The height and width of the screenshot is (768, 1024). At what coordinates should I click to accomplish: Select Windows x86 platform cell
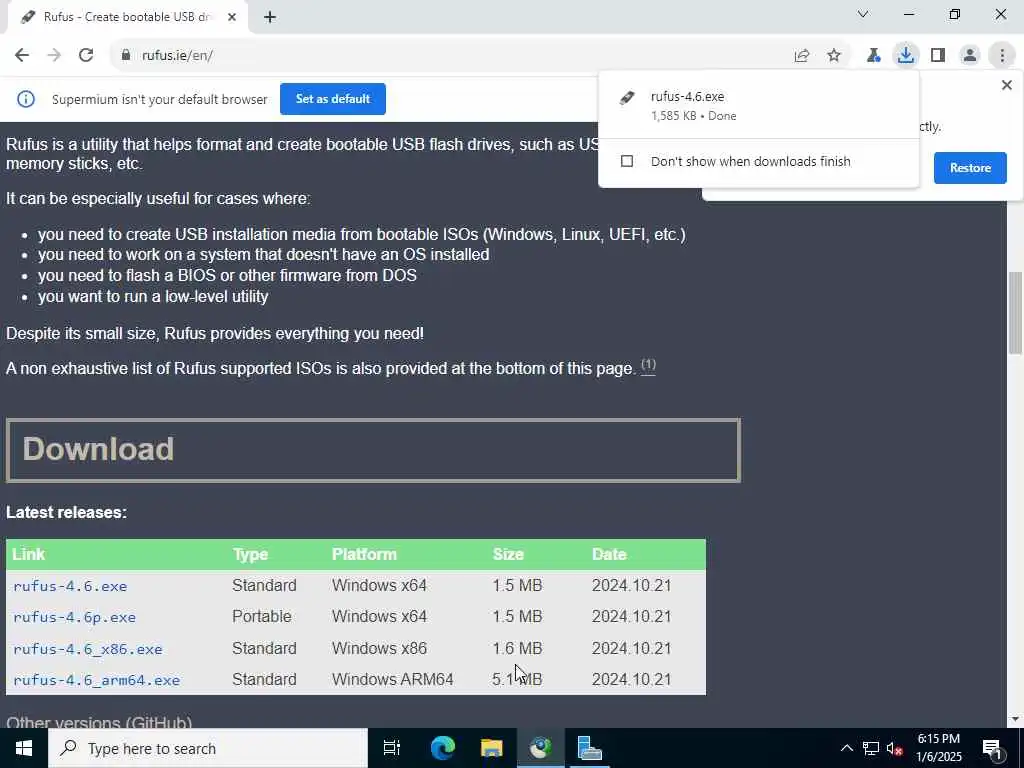379,648
